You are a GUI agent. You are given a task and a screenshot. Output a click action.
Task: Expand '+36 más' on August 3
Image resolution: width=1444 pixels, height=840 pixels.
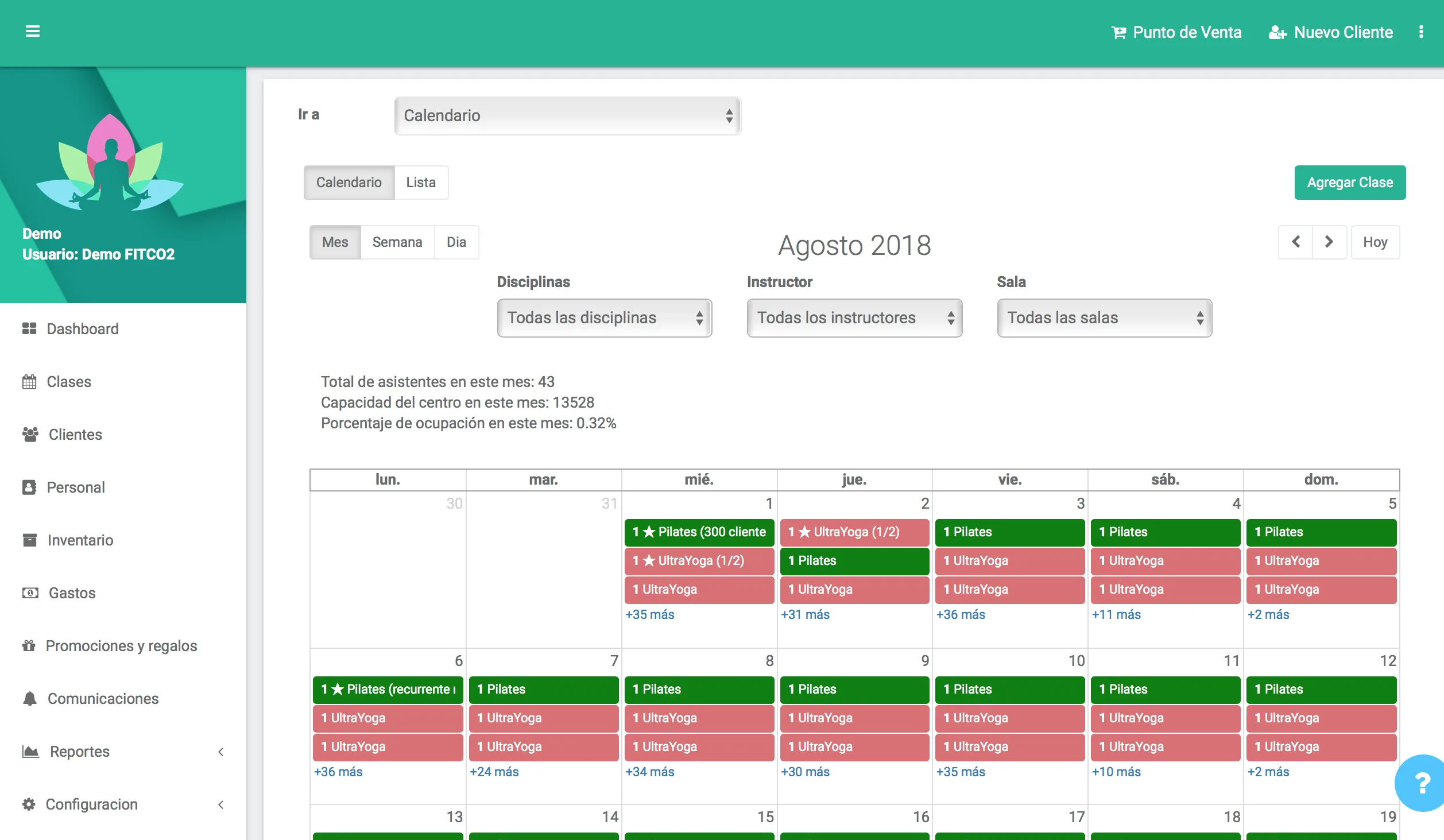coord(961,614)
